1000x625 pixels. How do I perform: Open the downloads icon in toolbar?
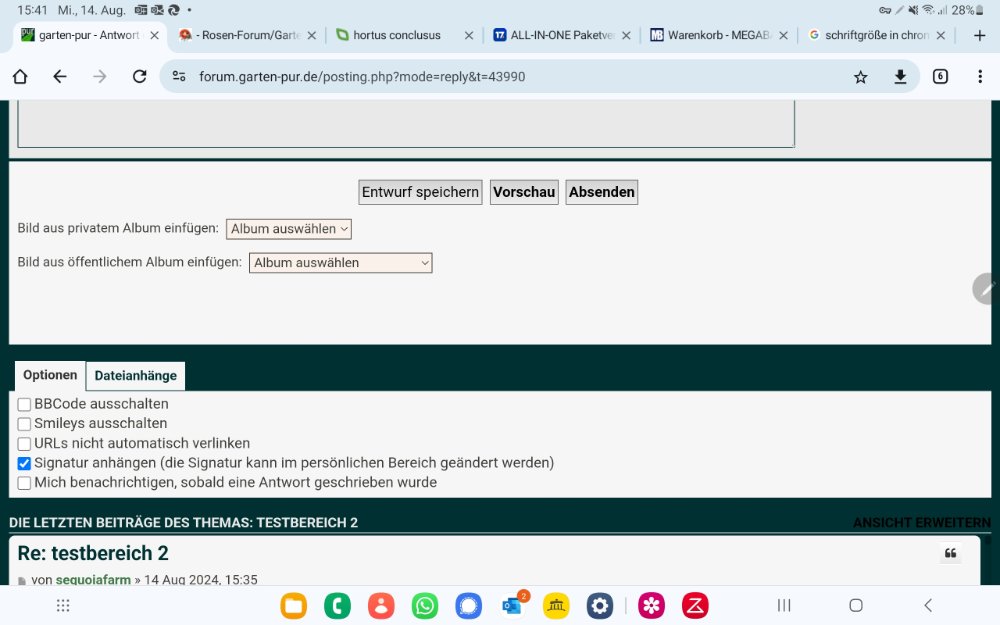click(900, 77)
